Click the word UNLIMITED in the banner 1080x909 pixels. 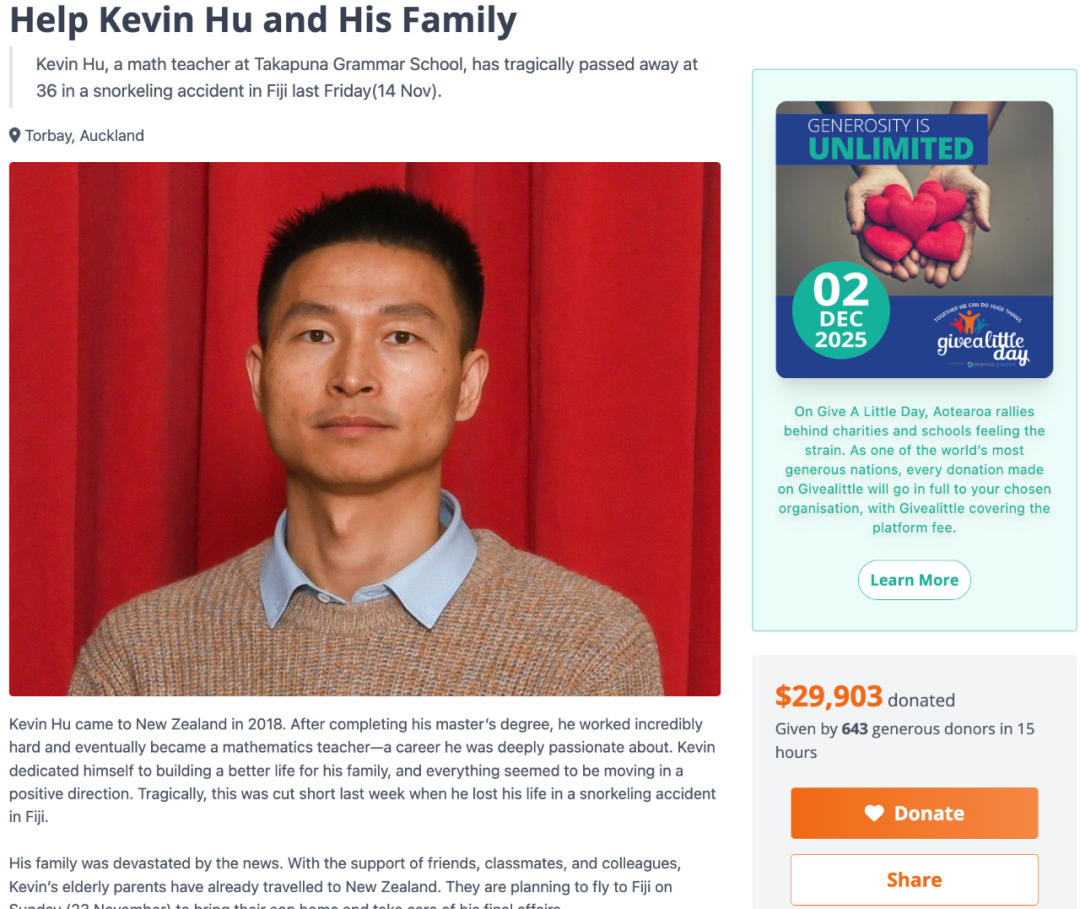890,149
